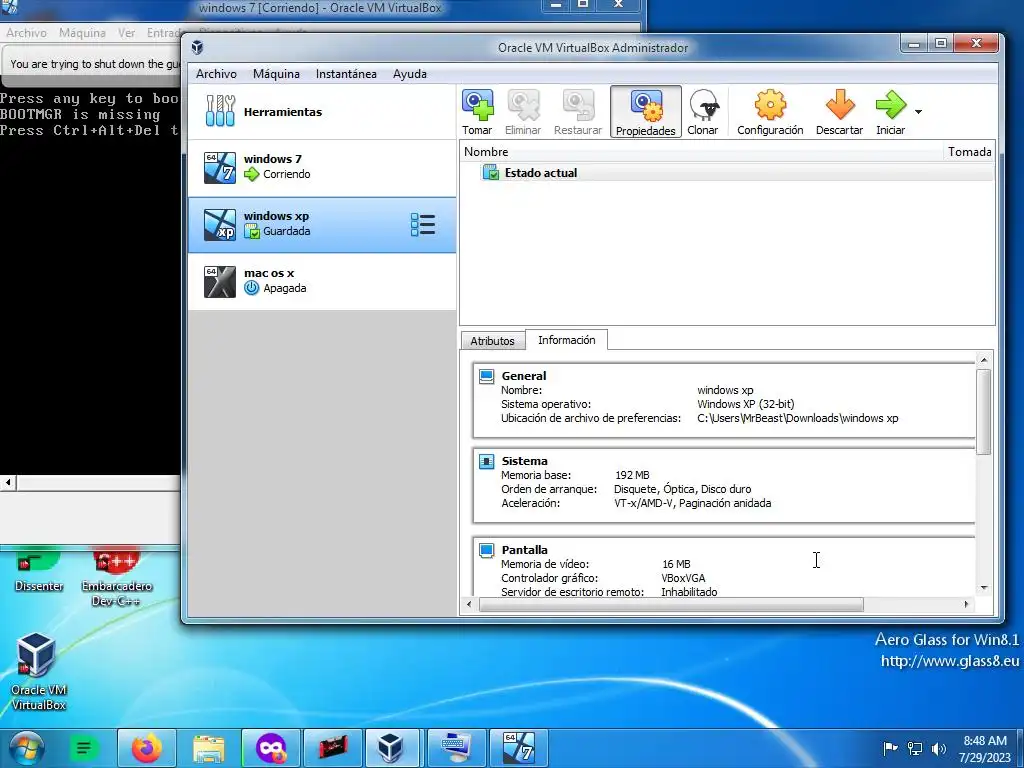
Task: Start the machine with Iniciar arrow
Action: tap(891, 112)
